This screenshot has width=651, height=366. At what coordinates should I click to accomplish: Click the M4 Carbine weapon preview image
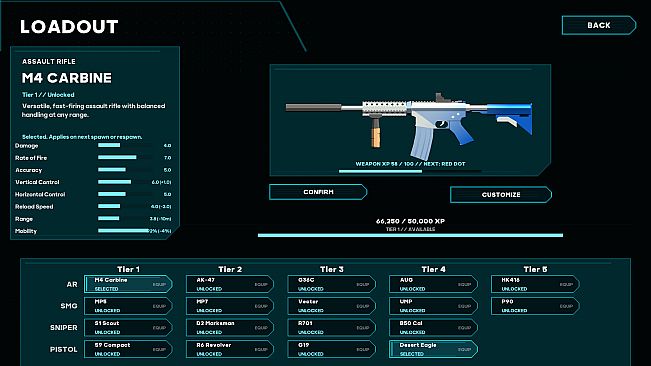[x=409, y=126]
